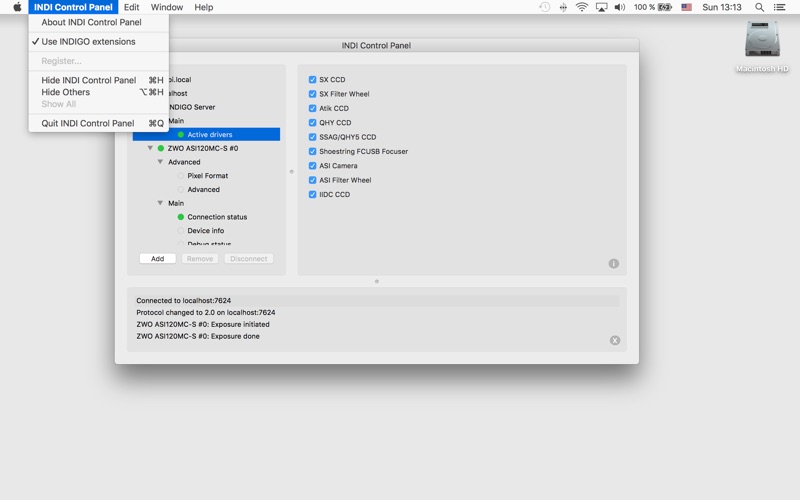Image resolution: width=800 pixels, height=500 pixels.
Task: Click the info icon in drivers panel
Action: [x=613, y=264]
